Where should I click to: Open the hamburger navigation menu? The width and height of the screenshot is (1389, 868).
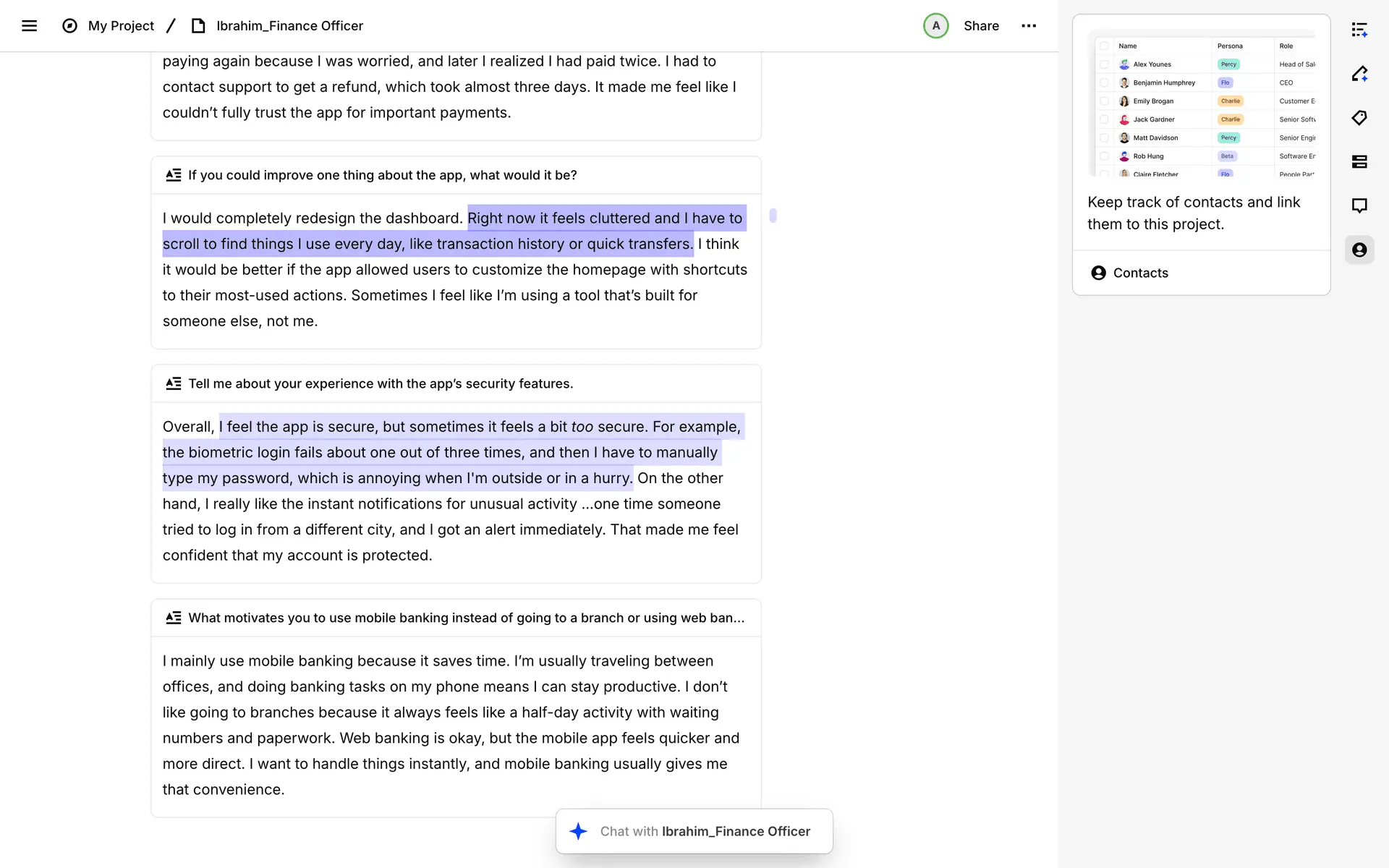click(29, 26)
